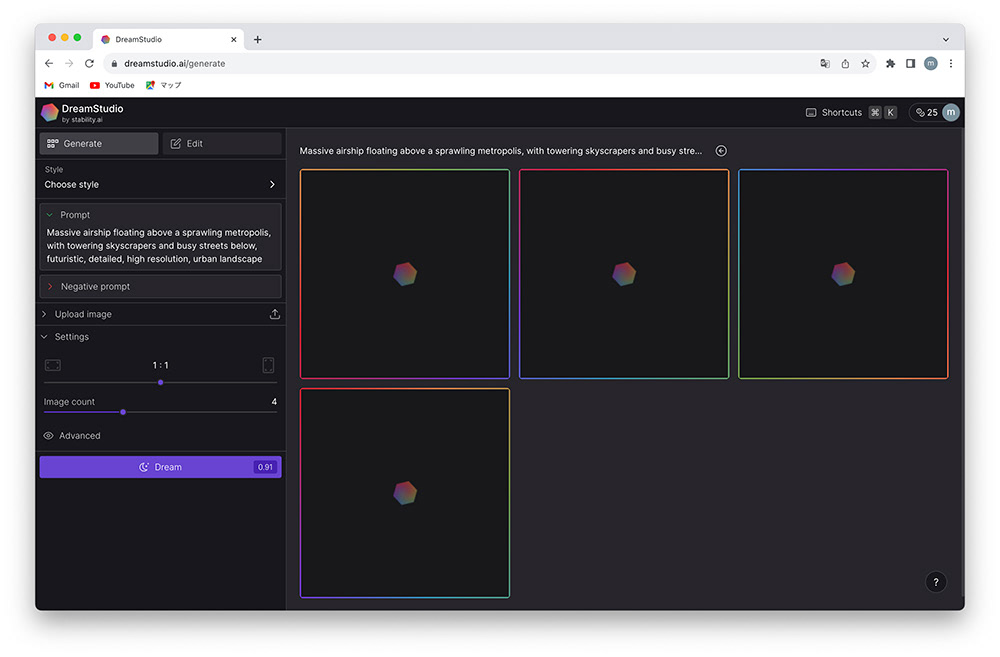Select the third generating image tile
Viewport: 1000px width, 657px height.
point(843,274)
